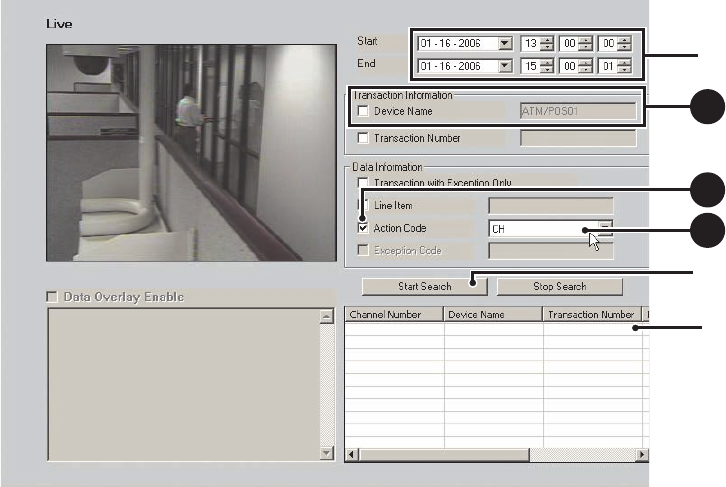Sort by Channel Number column header
The height and width of the screenshot is (487, 726).
click(x=394, y=314)
